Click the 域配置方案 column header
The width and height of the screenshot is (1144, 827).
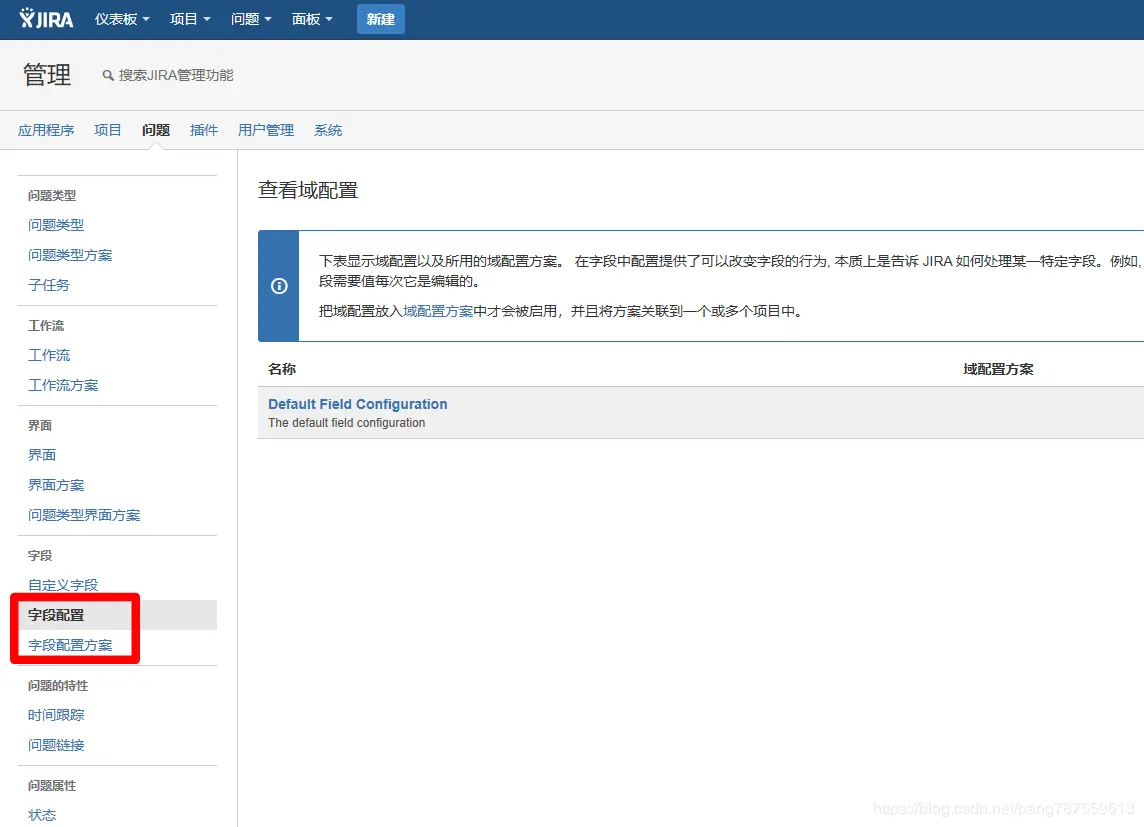998,369
